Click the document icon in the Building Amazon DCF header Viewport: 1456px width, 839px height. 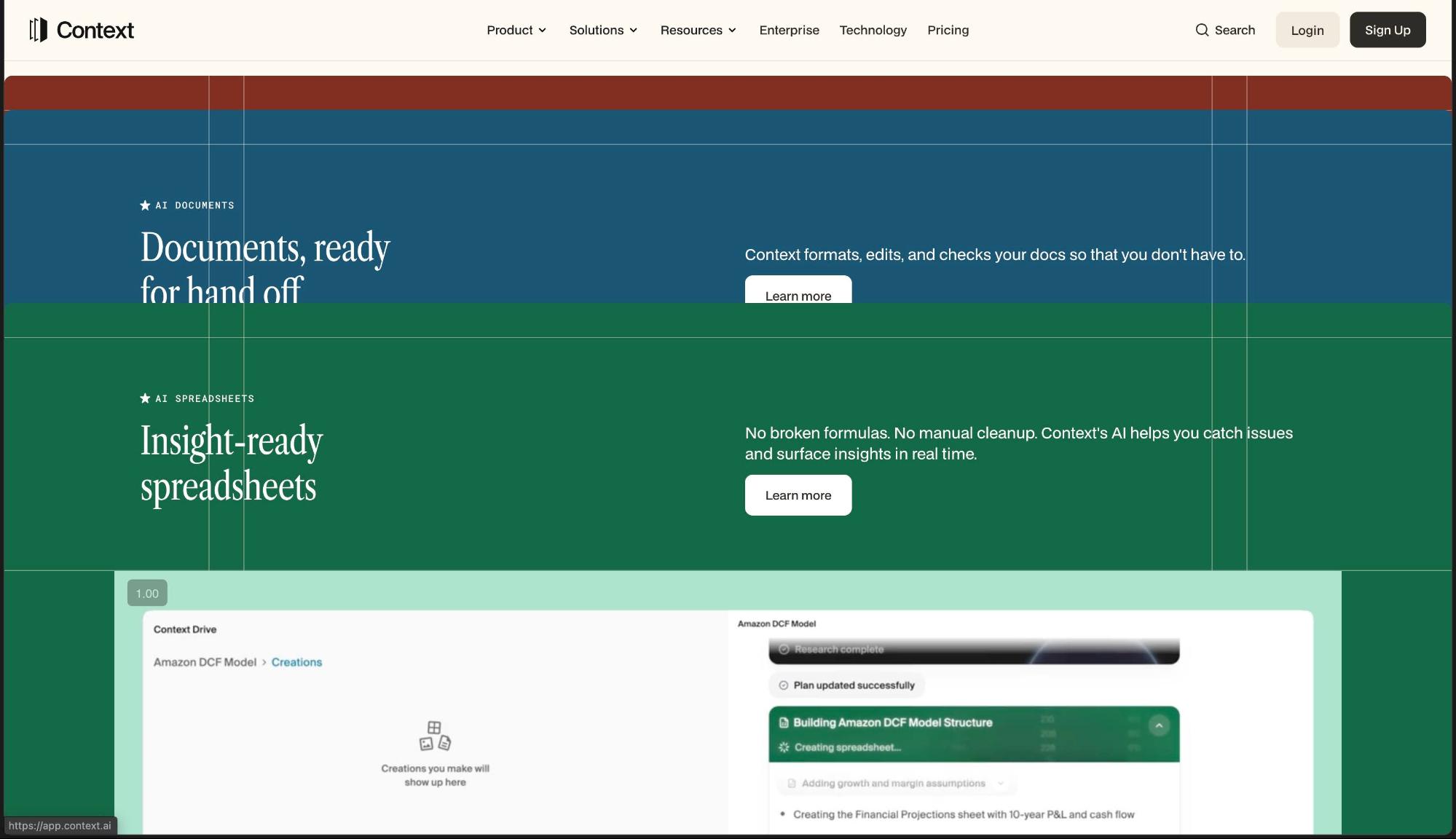click(784, 722)
